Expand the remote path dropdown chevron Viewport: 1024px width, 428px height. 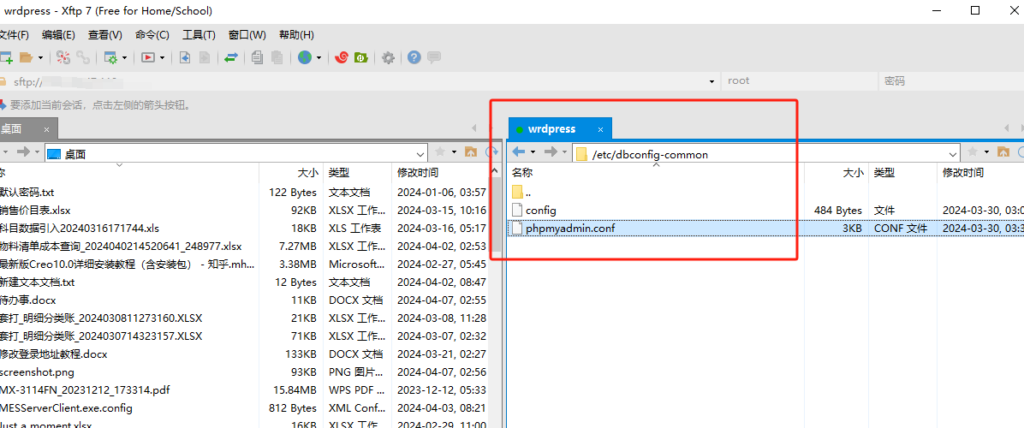coord(952,155)
